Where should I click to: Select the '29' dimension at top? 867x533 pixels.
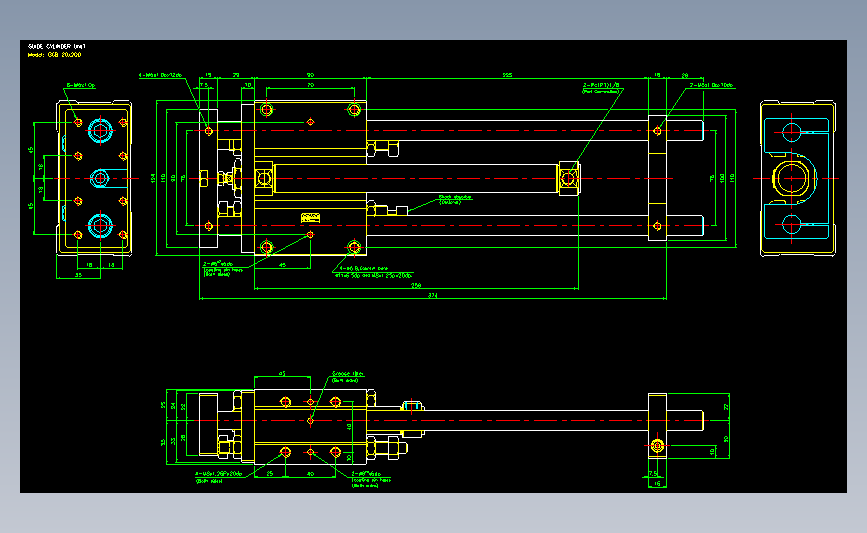click(236, 75)
